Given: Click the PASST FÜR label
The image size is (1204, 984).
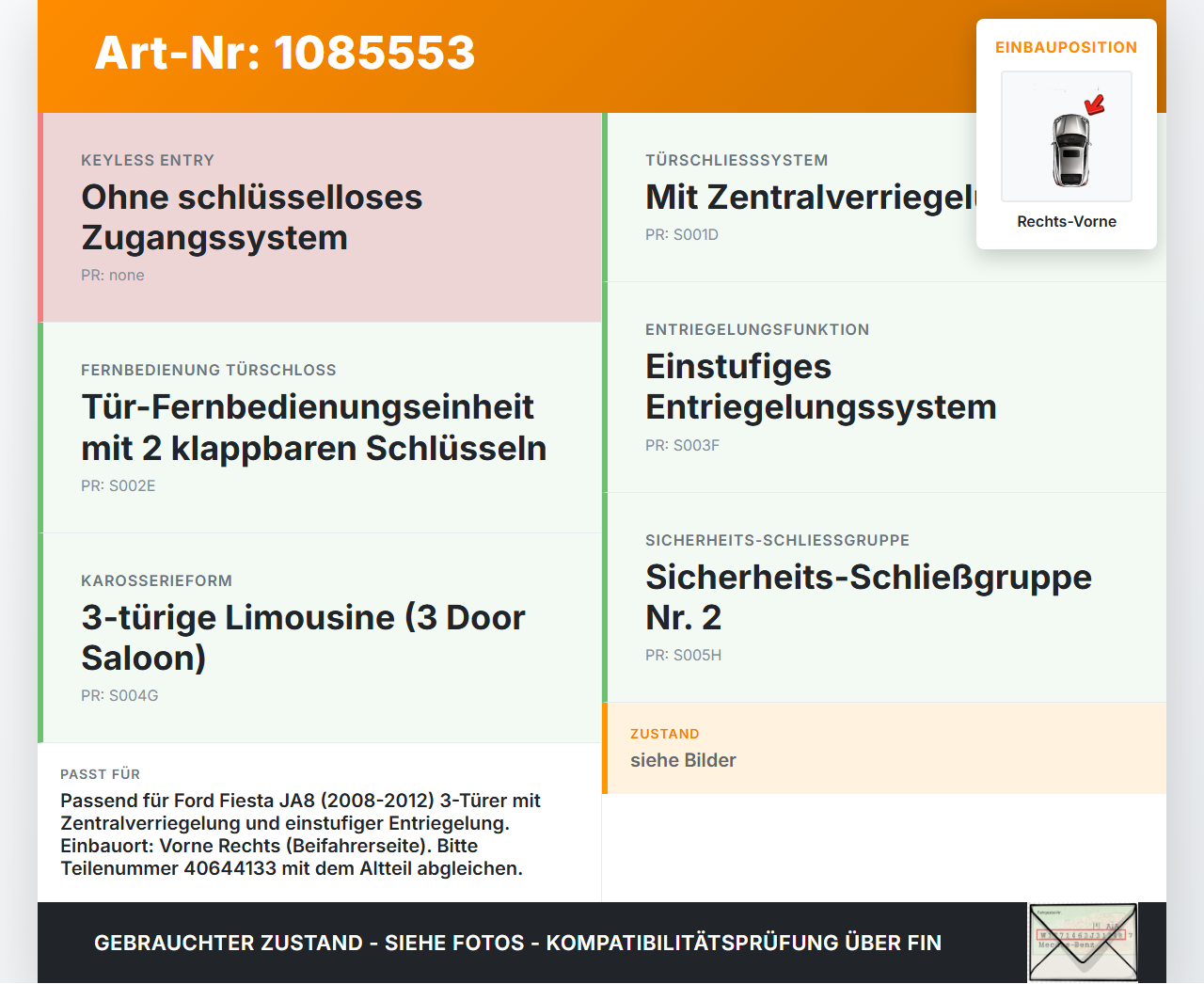Looking at the screenshot, I should pos(100,774).
